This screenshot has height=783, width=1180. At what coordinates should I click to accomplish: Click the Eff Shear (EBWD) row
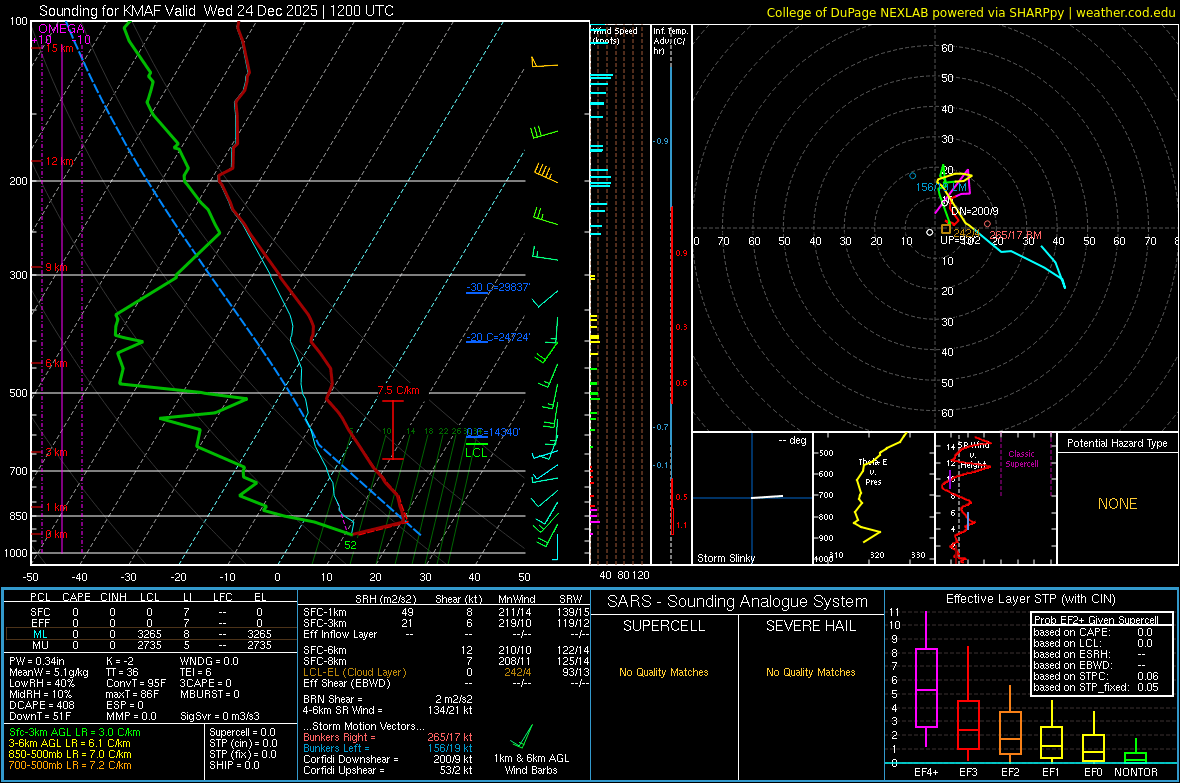445,683
